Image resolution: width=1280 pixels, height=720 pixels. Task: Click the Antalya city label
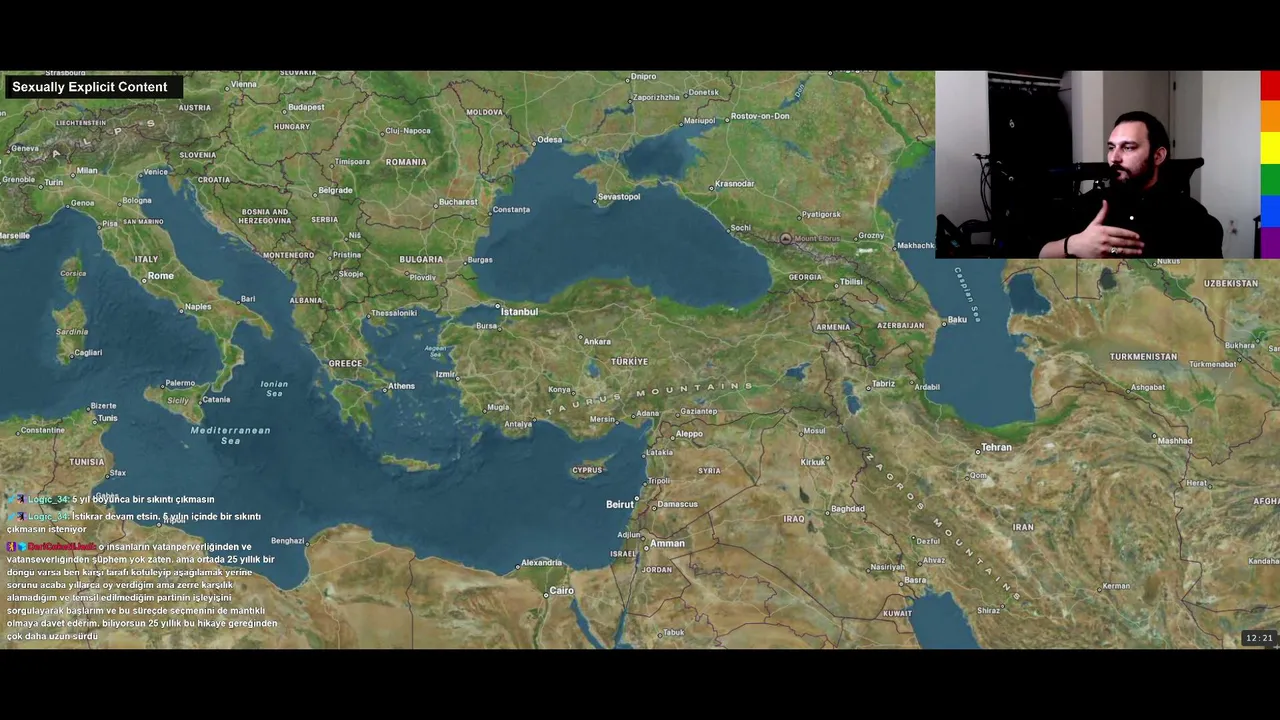click(x=518, y=424)
